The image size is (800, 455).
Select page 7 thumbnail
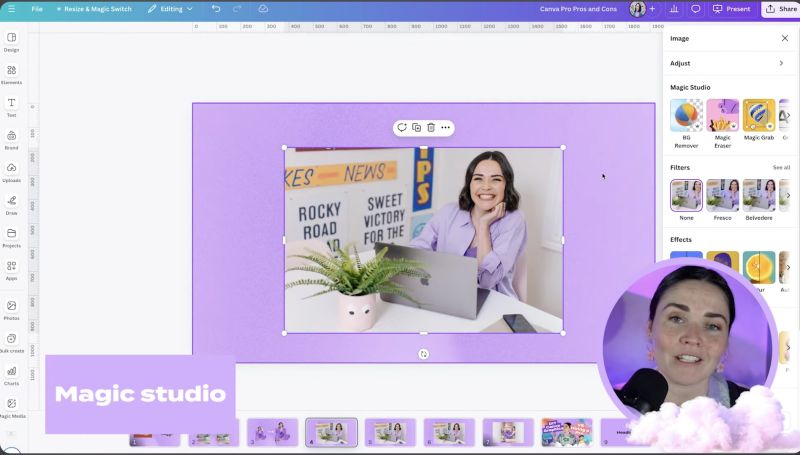[x=508, y=432]
